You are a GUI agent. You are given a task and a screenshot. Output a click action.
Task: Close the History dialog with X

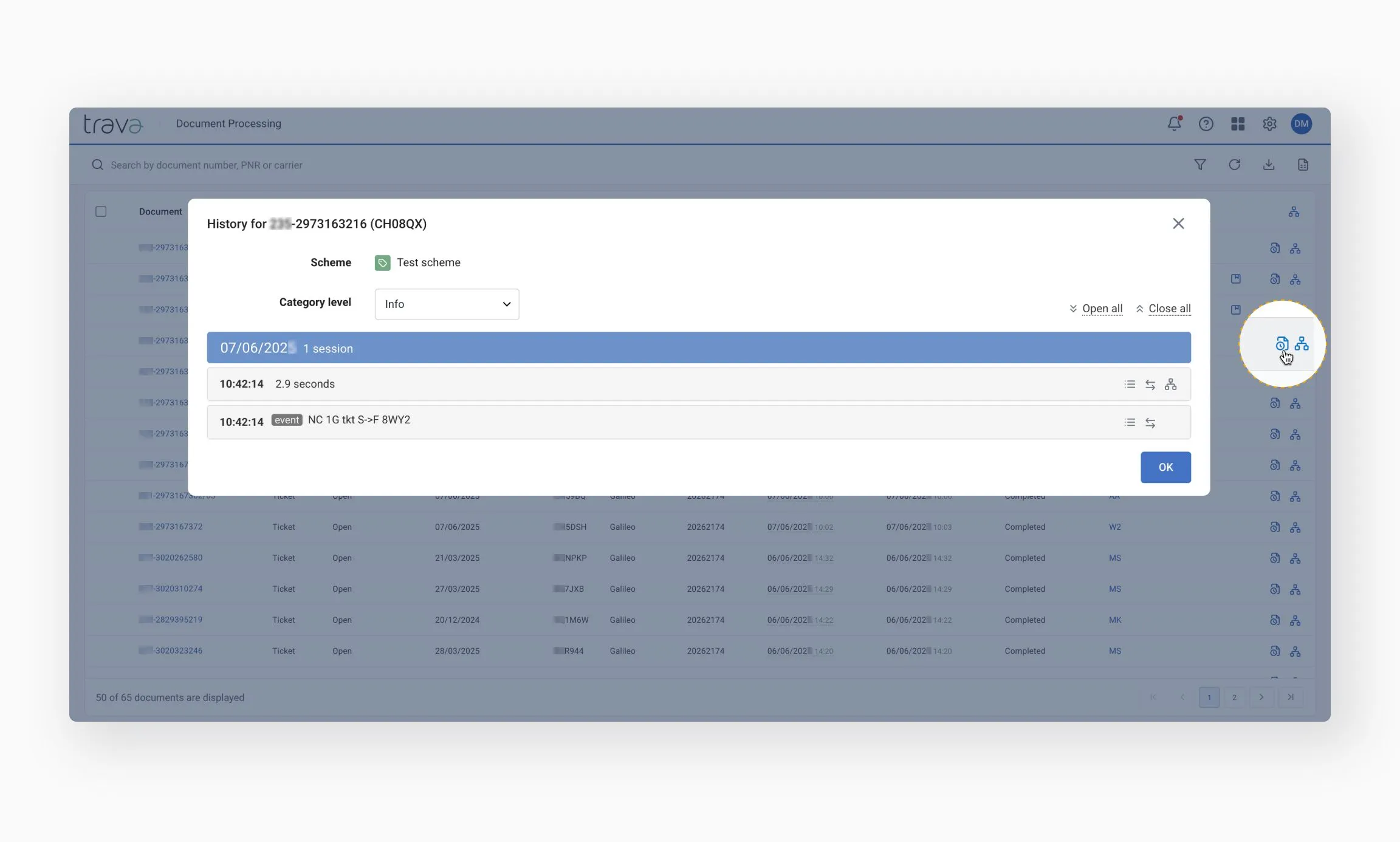point(1178,224)
